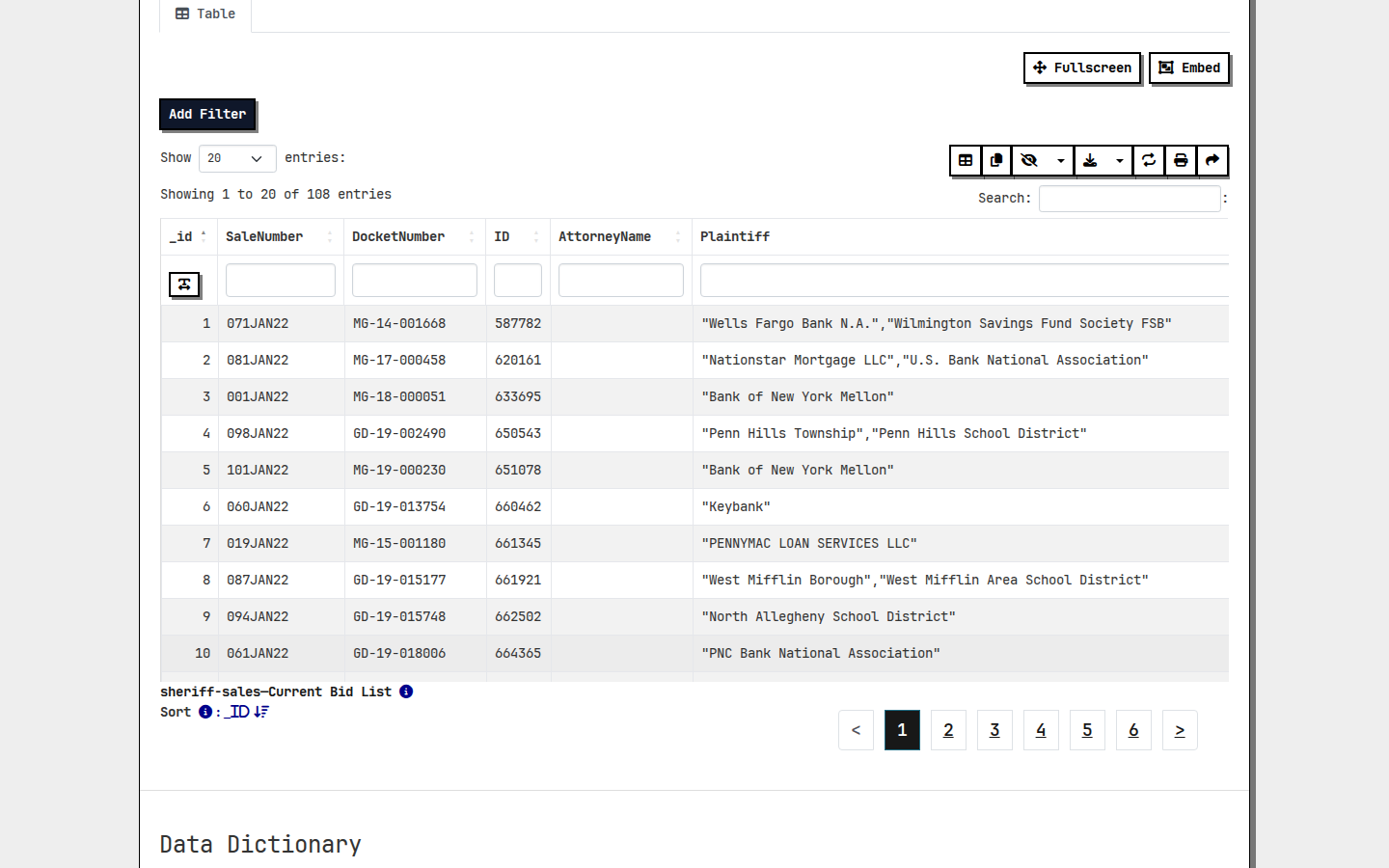Click the copy rows toolbar icon

point(996,160)
